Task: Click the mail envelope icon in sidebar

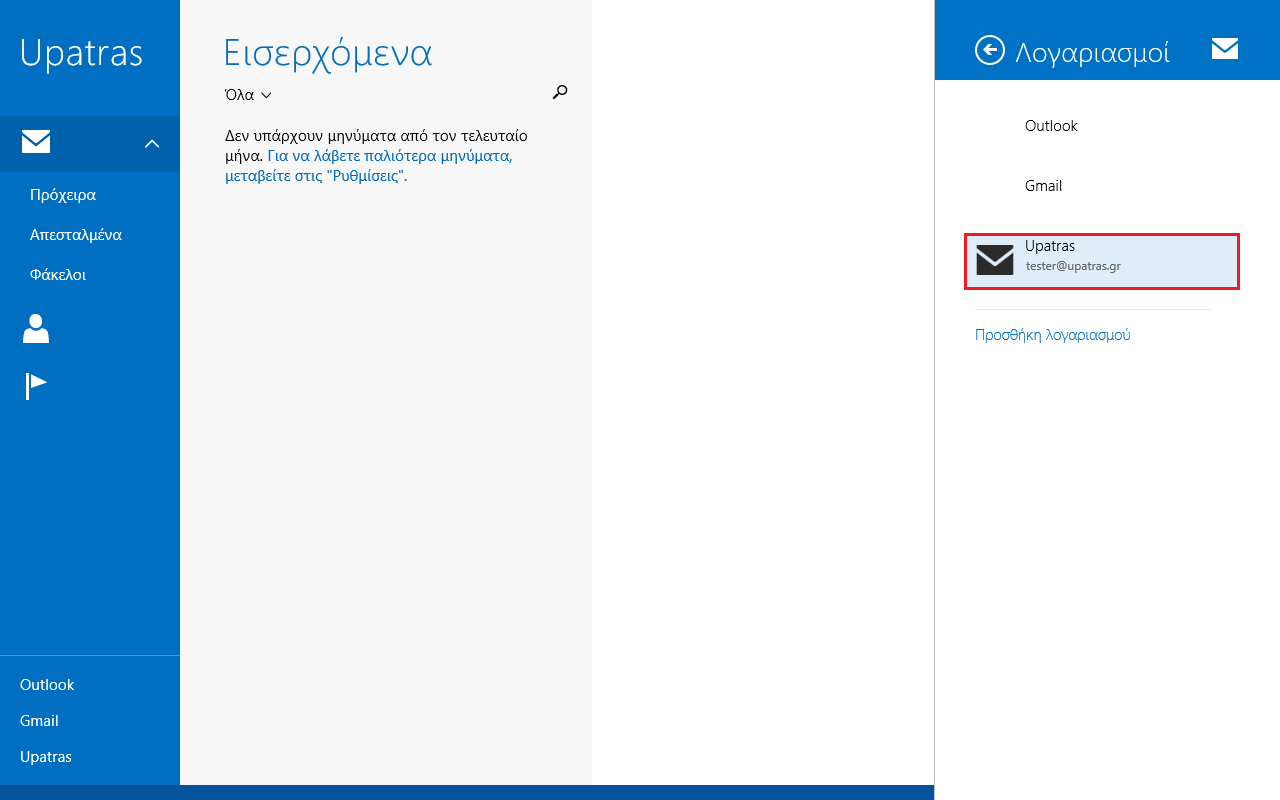Action: [36, 142]
